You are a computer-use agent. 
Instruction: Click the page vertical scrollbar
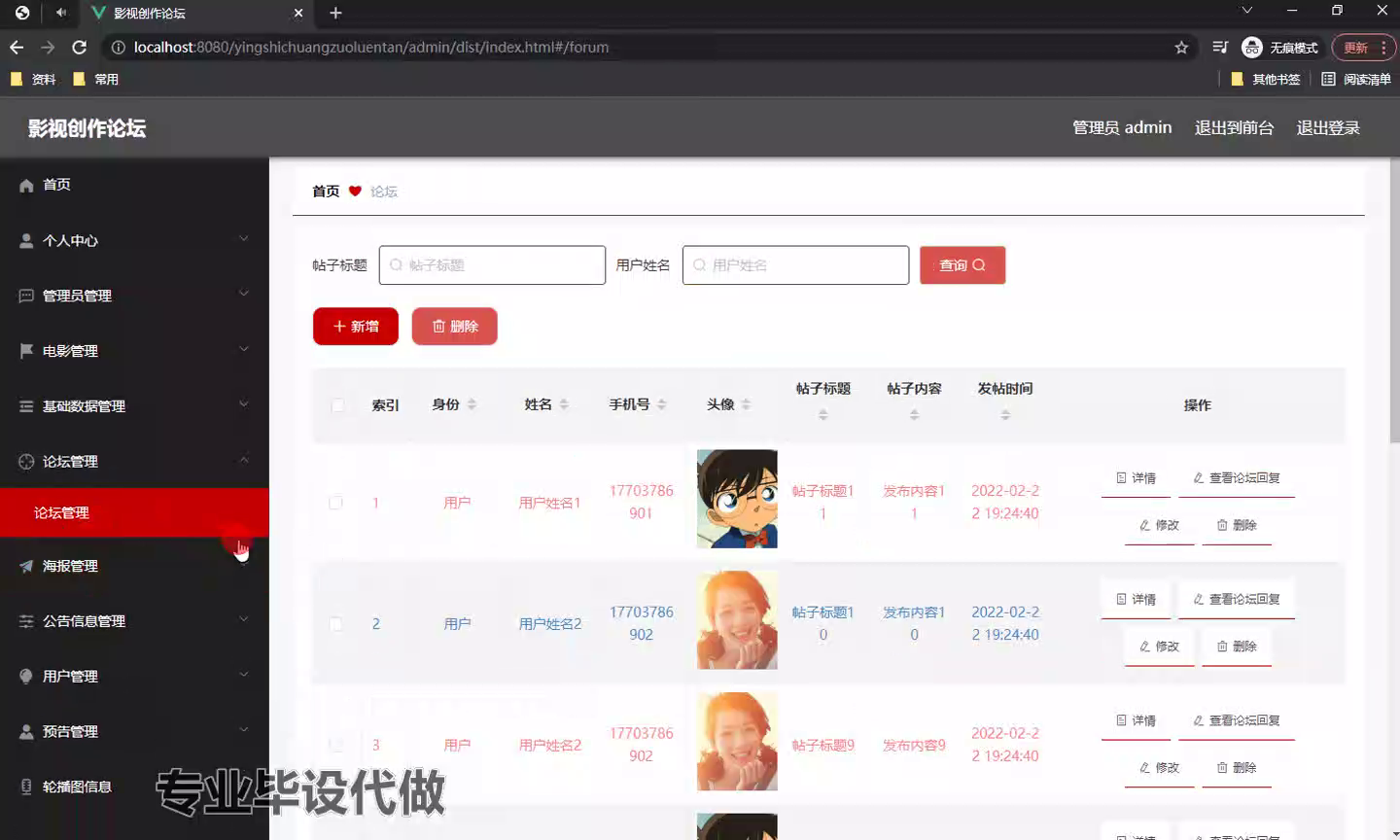click(1393, 301)
